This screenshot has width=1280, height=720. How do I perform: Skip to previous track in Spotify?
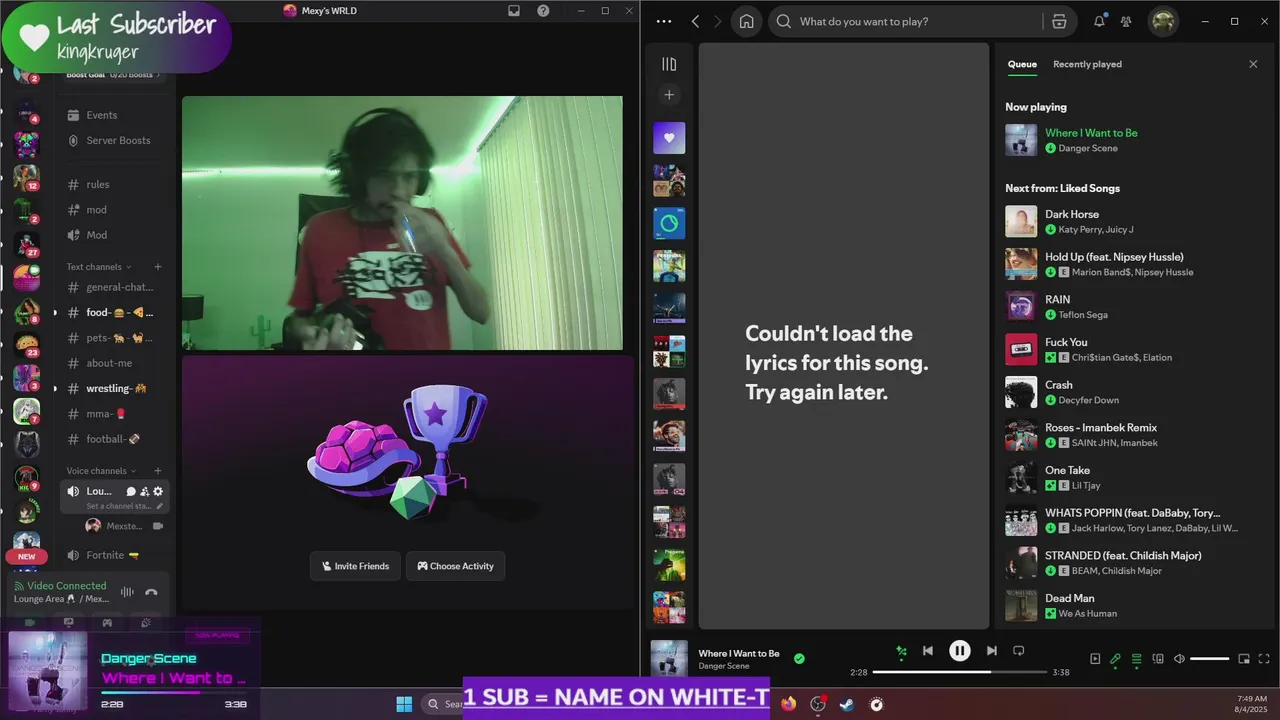[928, 651]
